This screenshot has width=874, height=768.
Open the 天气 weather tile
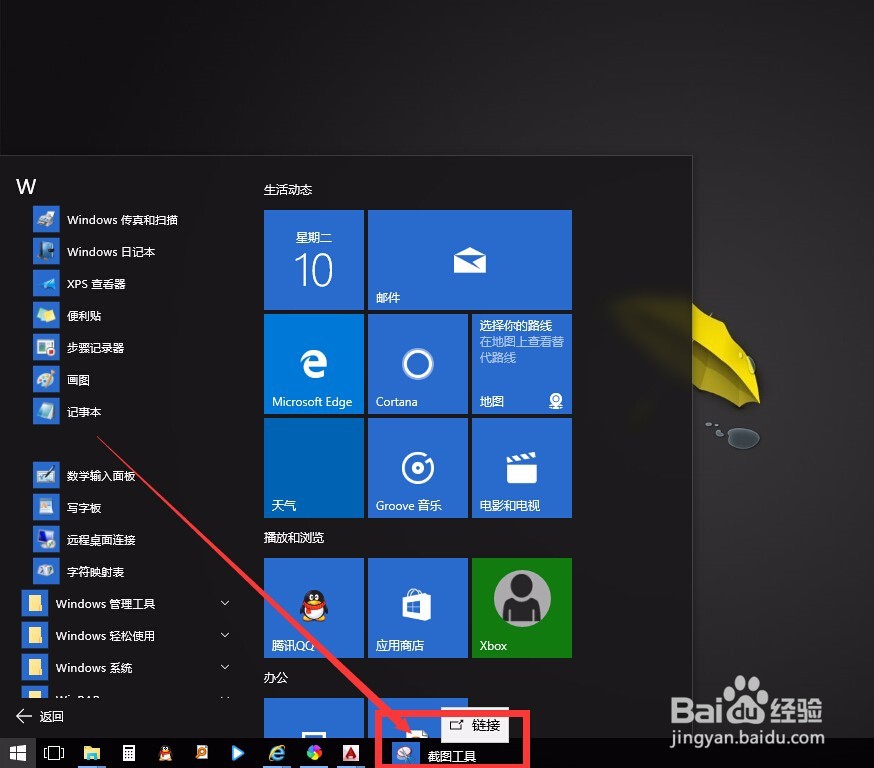tap(314, 468)
